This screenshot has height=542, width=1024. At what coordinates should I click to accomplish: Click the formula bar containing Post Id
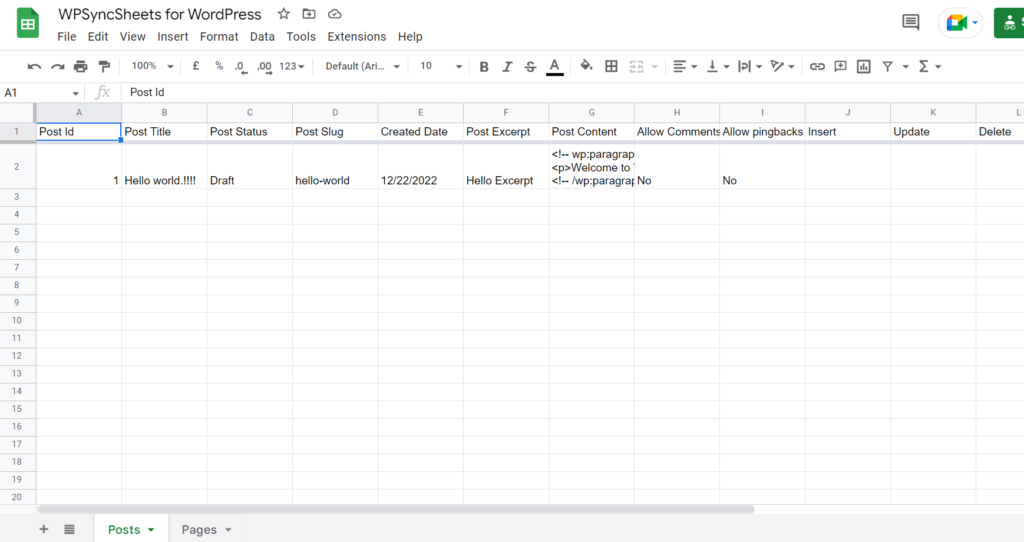coord(575,93)
